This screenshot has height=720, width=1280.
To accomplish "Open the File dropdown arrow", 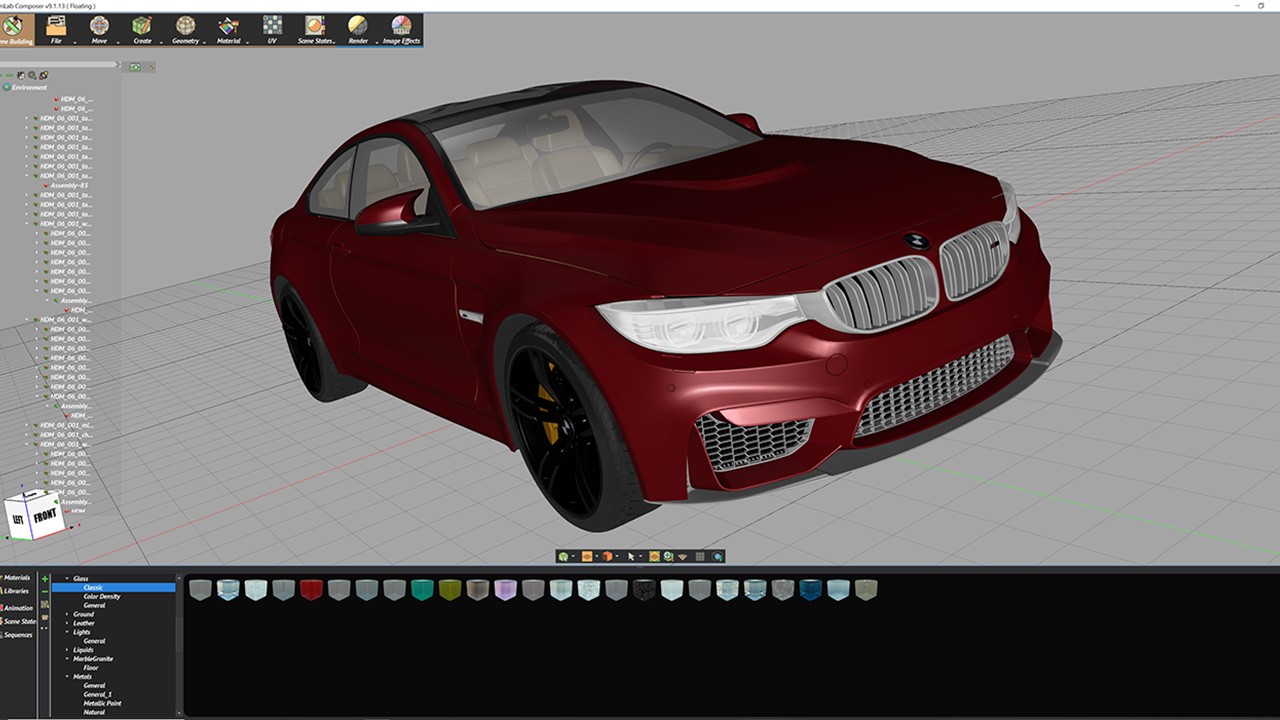I will point(75,42).
